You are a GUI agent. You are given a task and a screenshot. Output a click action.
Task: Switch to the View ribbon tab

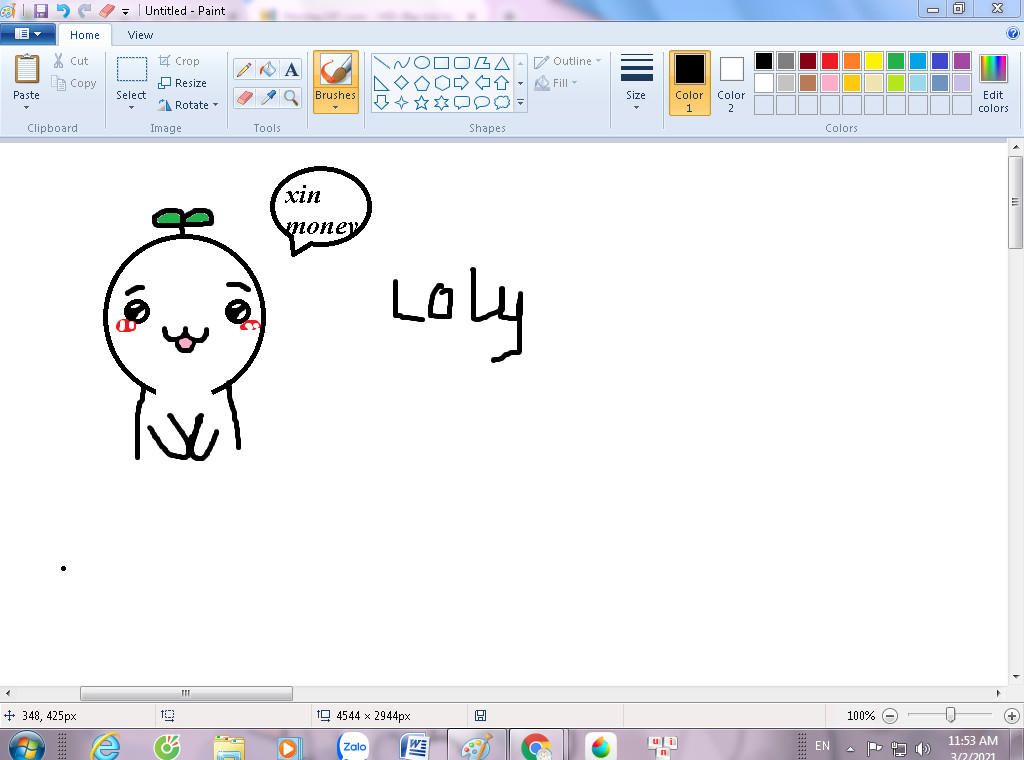coord(140,35)
